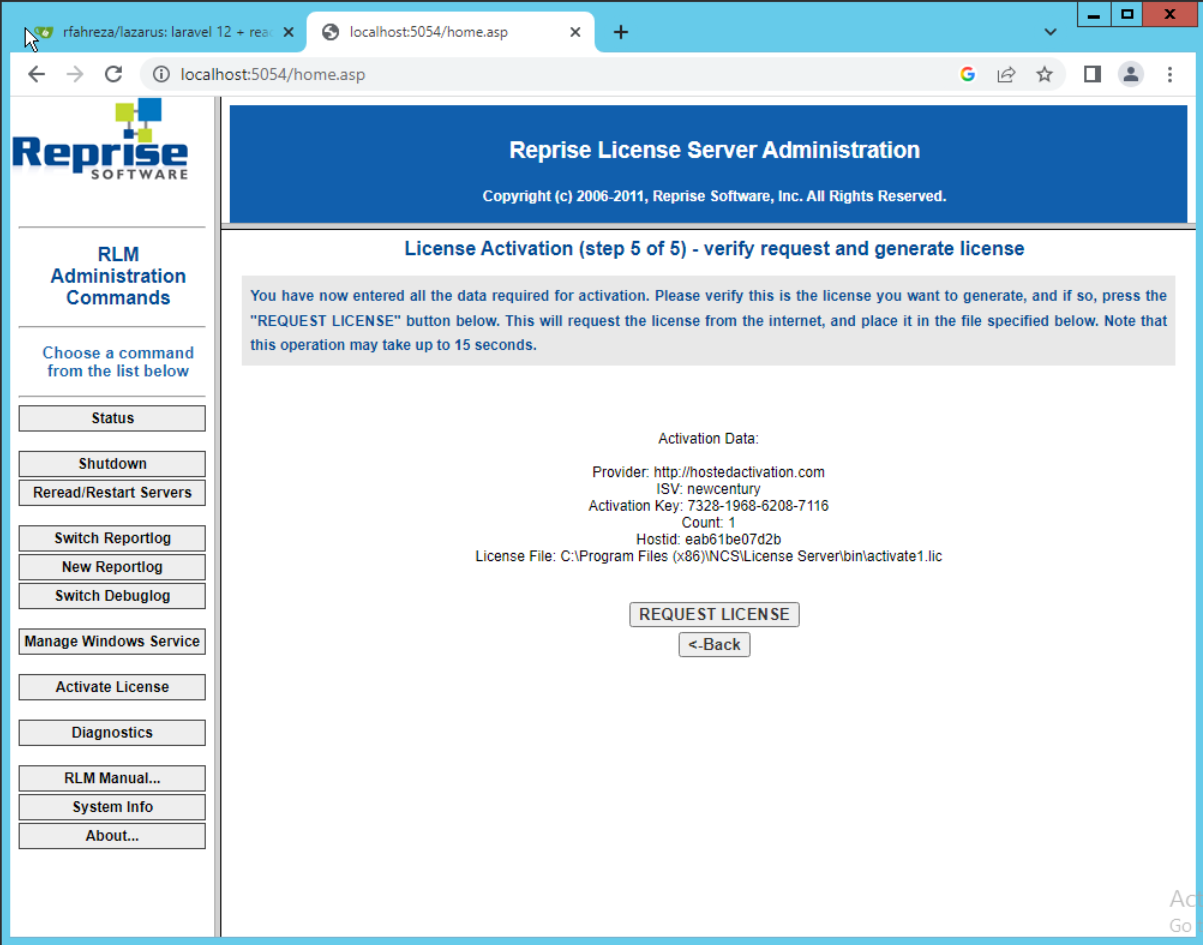Screen dimensions: 1203x945
Task: Click the REQUEST LICENSE button
Action: (714, 614)
